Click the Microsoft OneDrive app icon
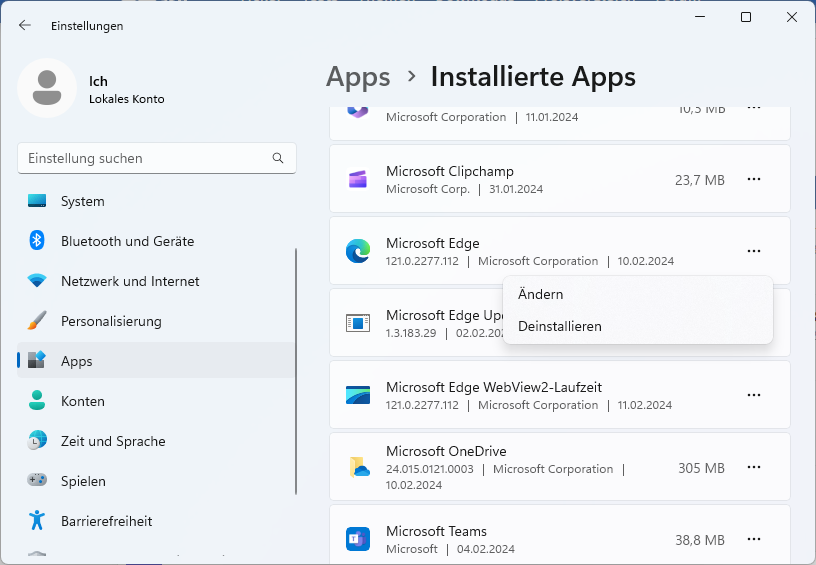 click(358, 467)
